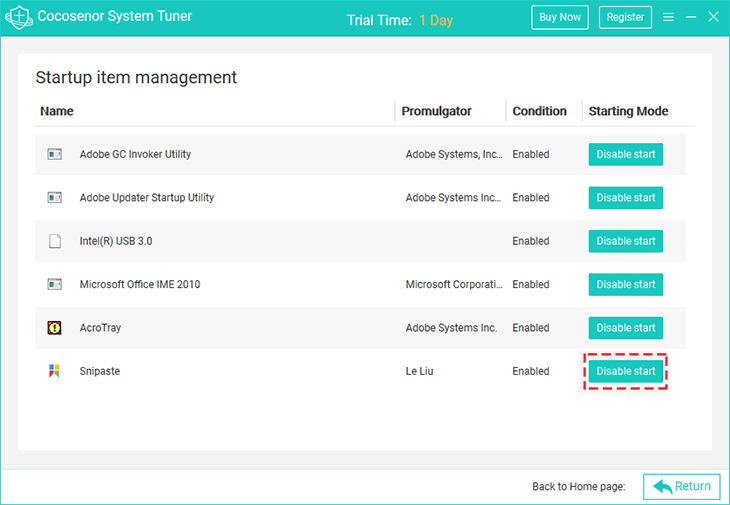
Task: Disable start for Microsoft Office IME 2010
Action: click(x=626, y=284)
